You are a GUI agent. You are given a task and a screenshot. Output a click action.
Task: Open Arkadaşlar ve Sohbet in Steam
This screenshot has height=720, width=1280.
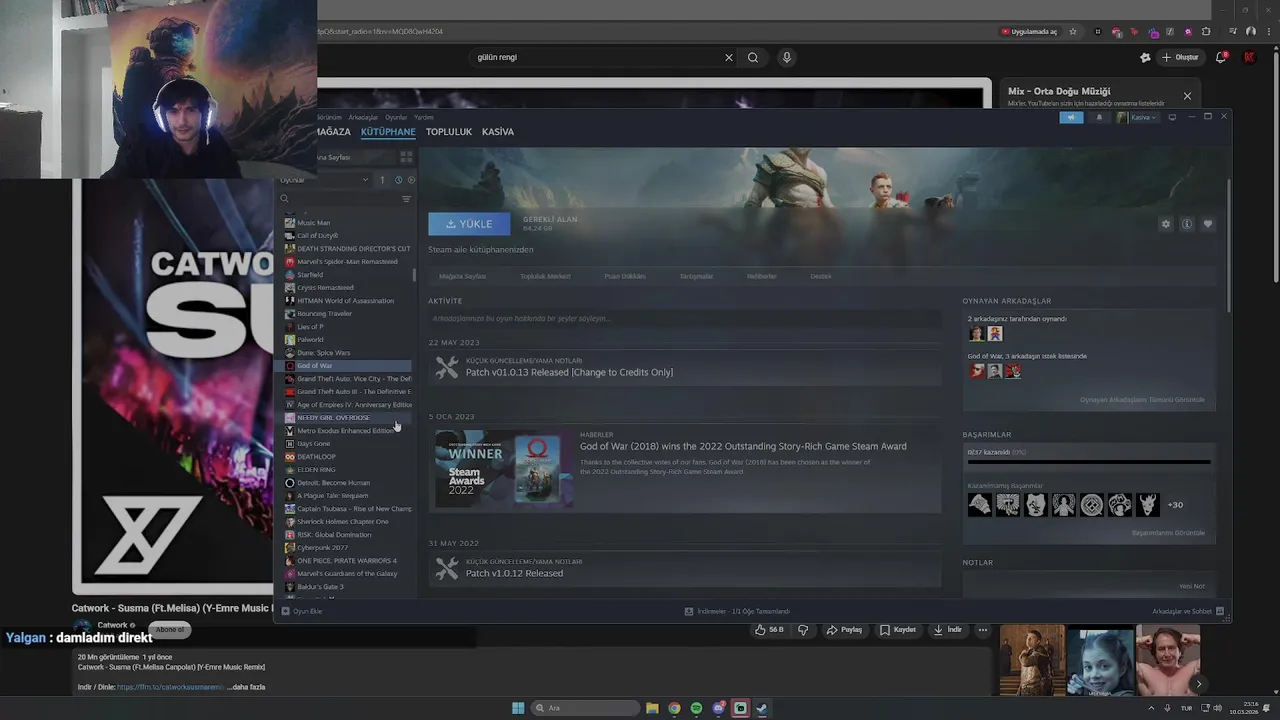pyautogui.click(x=1187, y=611)
